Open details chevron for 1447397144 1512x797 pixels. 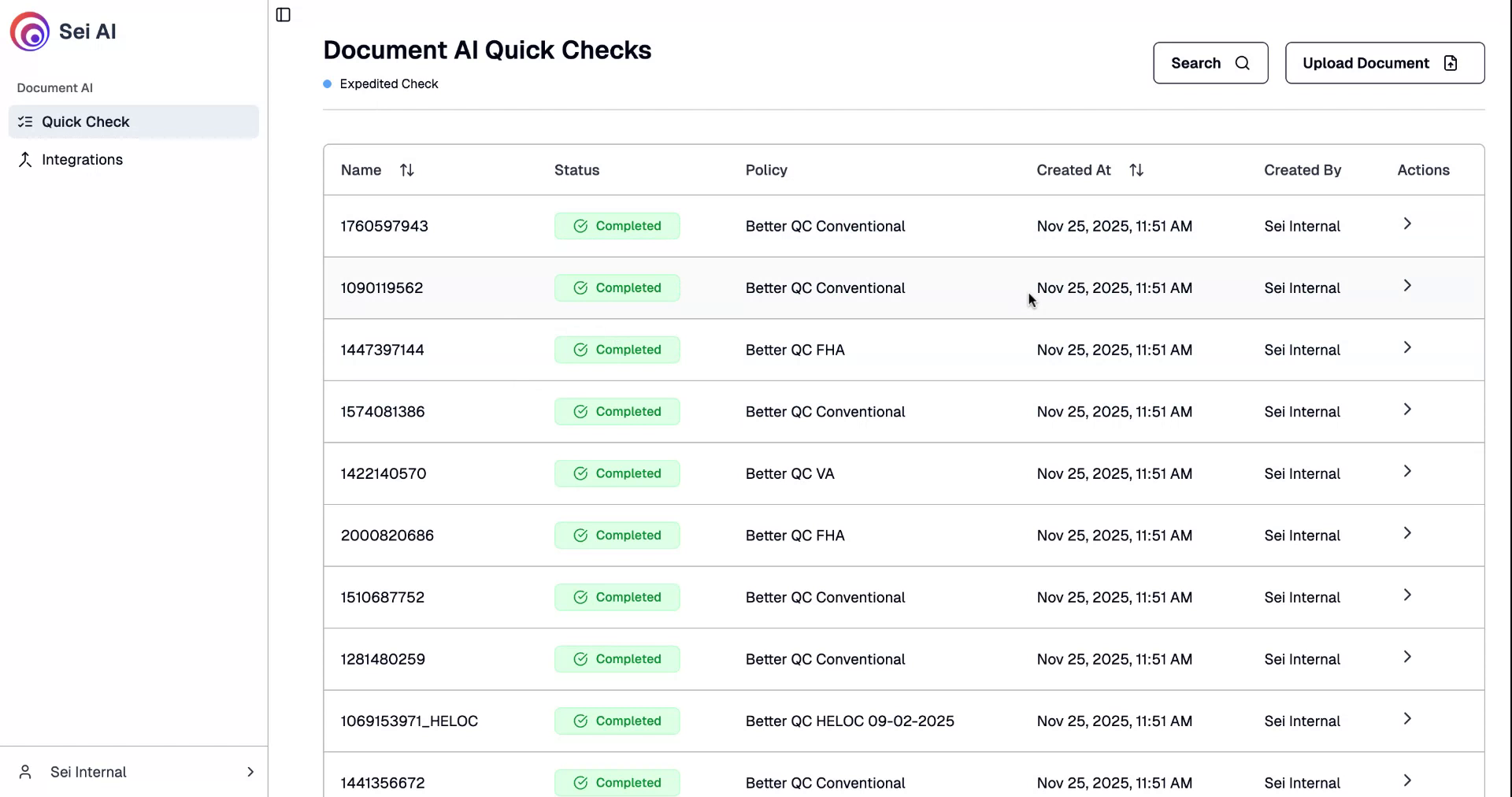(1406, 348)
